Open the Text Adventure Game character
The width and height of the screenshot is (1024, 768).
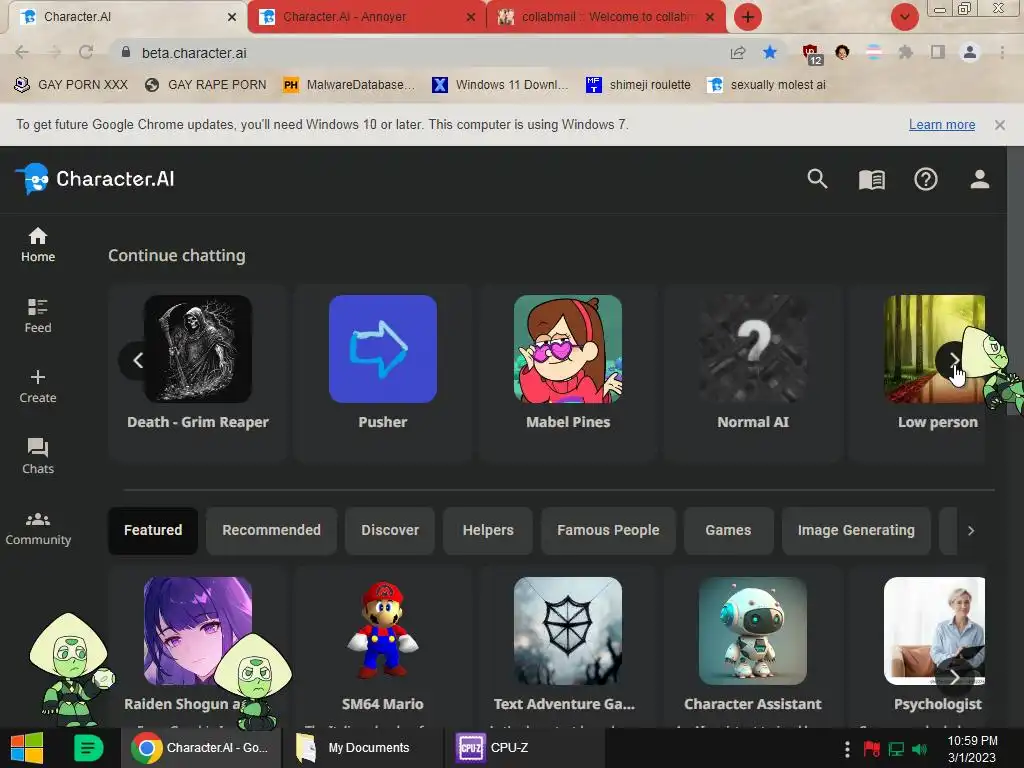(x=568, y=648)
